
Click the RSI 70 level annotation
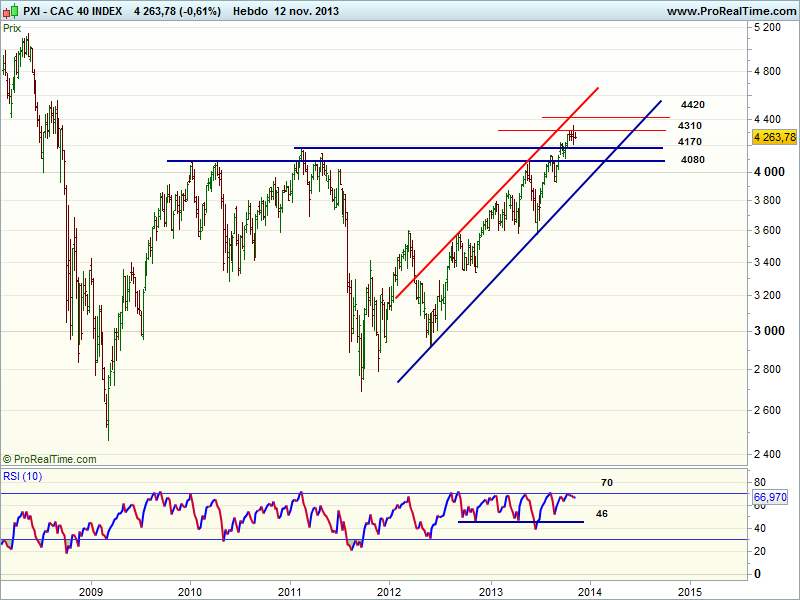606,483
